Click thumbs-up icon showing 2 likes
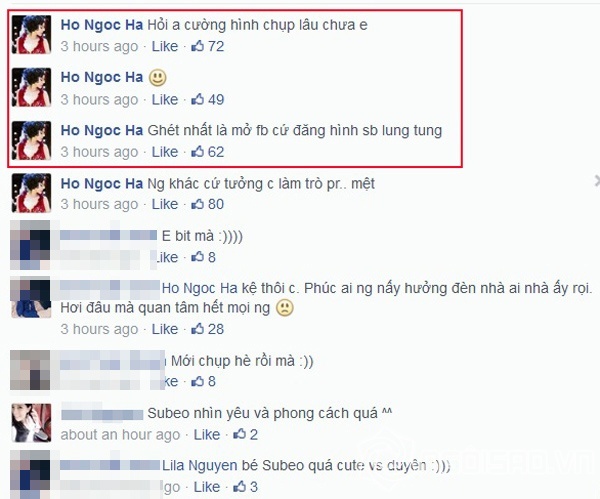This screenshot has width=600, height=499. click(x=240, y=434)
